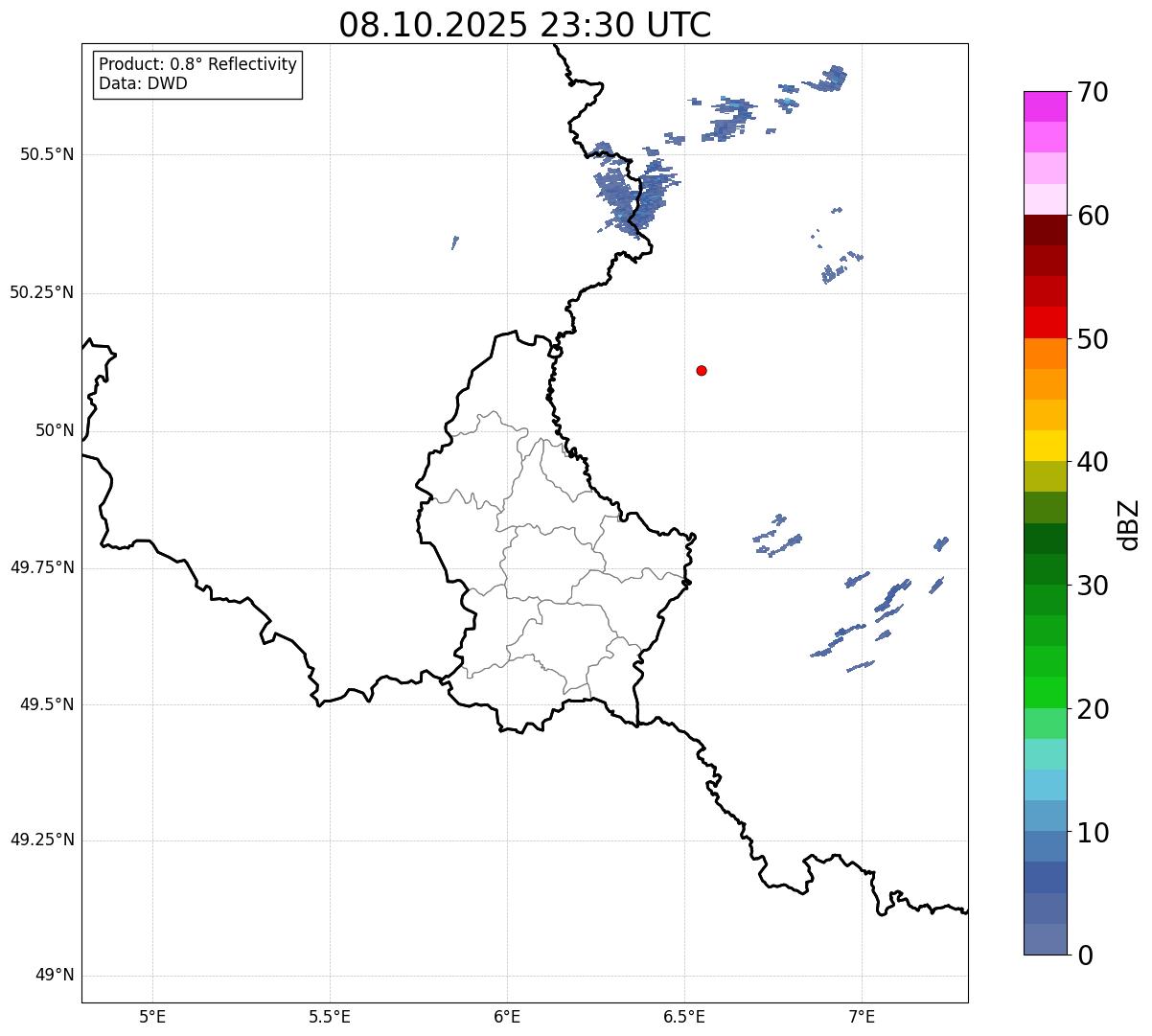The height and width of the screenshot is (1036, 1152).
Task: Click the small isolated echo near 5.85°E
Action: click(x=454, y=242)
